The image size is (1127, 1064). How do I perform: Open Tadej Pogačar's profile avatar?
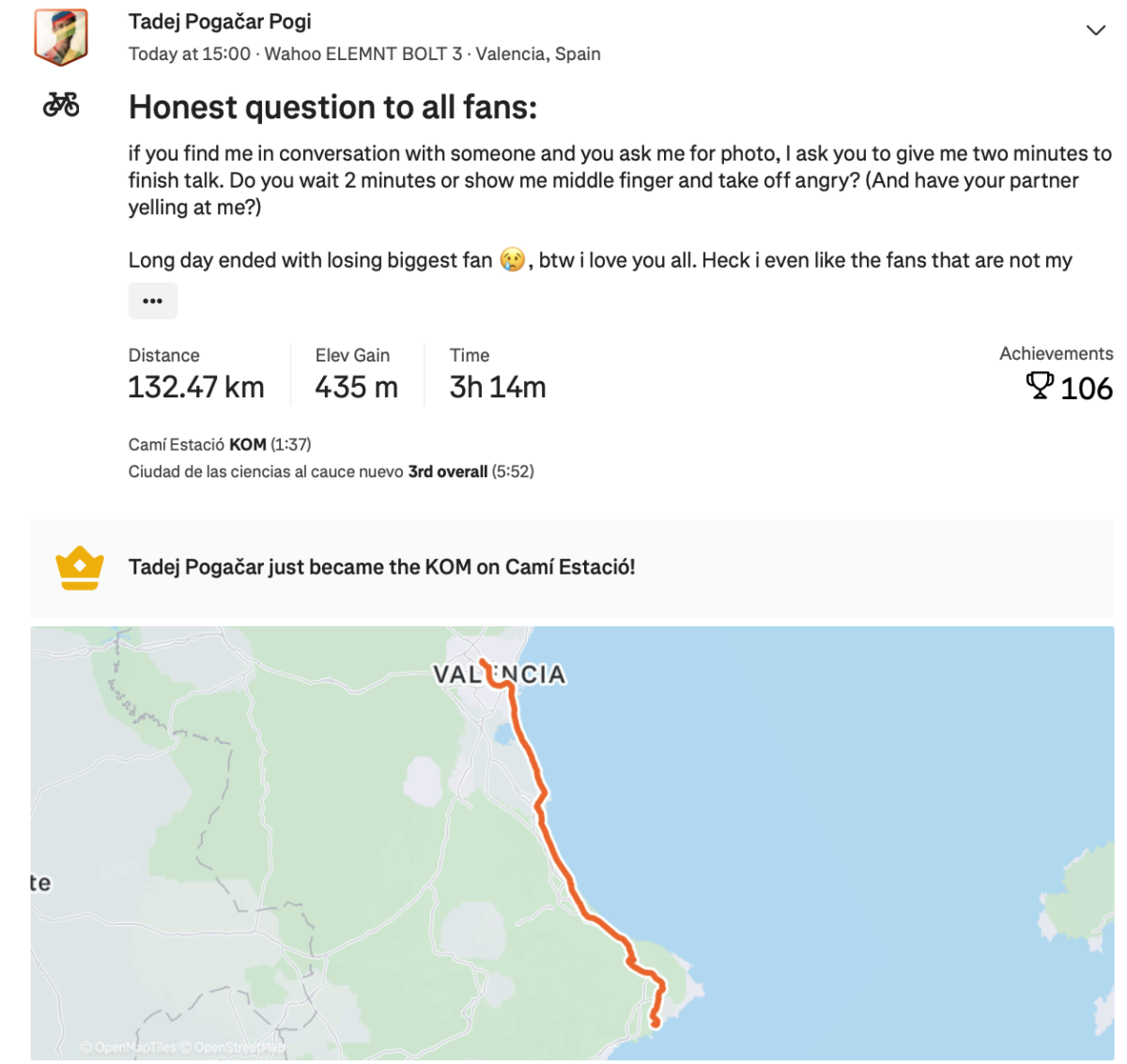tap(61, 38)
